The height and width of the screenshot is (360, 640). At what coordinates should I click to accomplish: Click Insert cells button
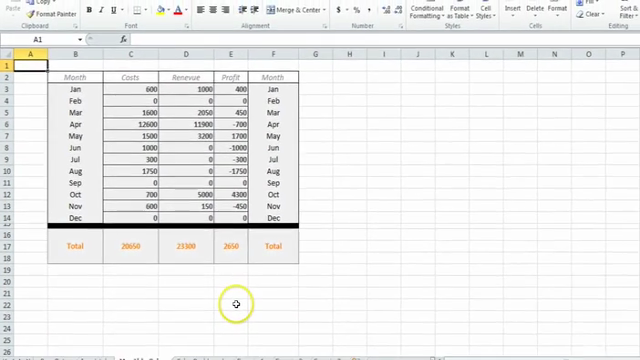[513, 10]
